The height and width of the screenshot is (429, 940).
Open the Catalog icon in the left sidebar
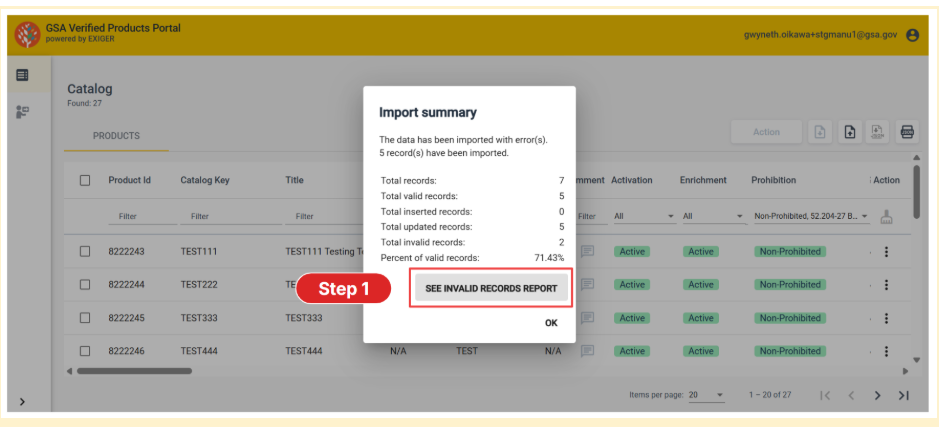point(22,75)
